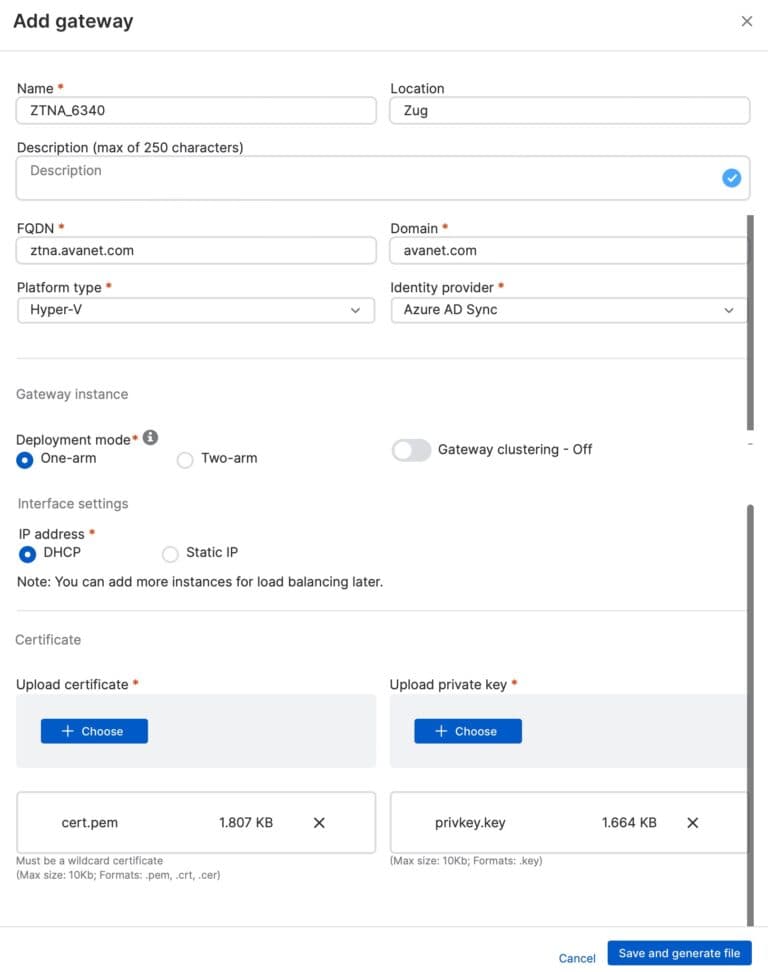Image resolution: width=768 pixels, height=972 pixels.
Task: Select the Two-arm deployment mode
Action: point(184,459)
